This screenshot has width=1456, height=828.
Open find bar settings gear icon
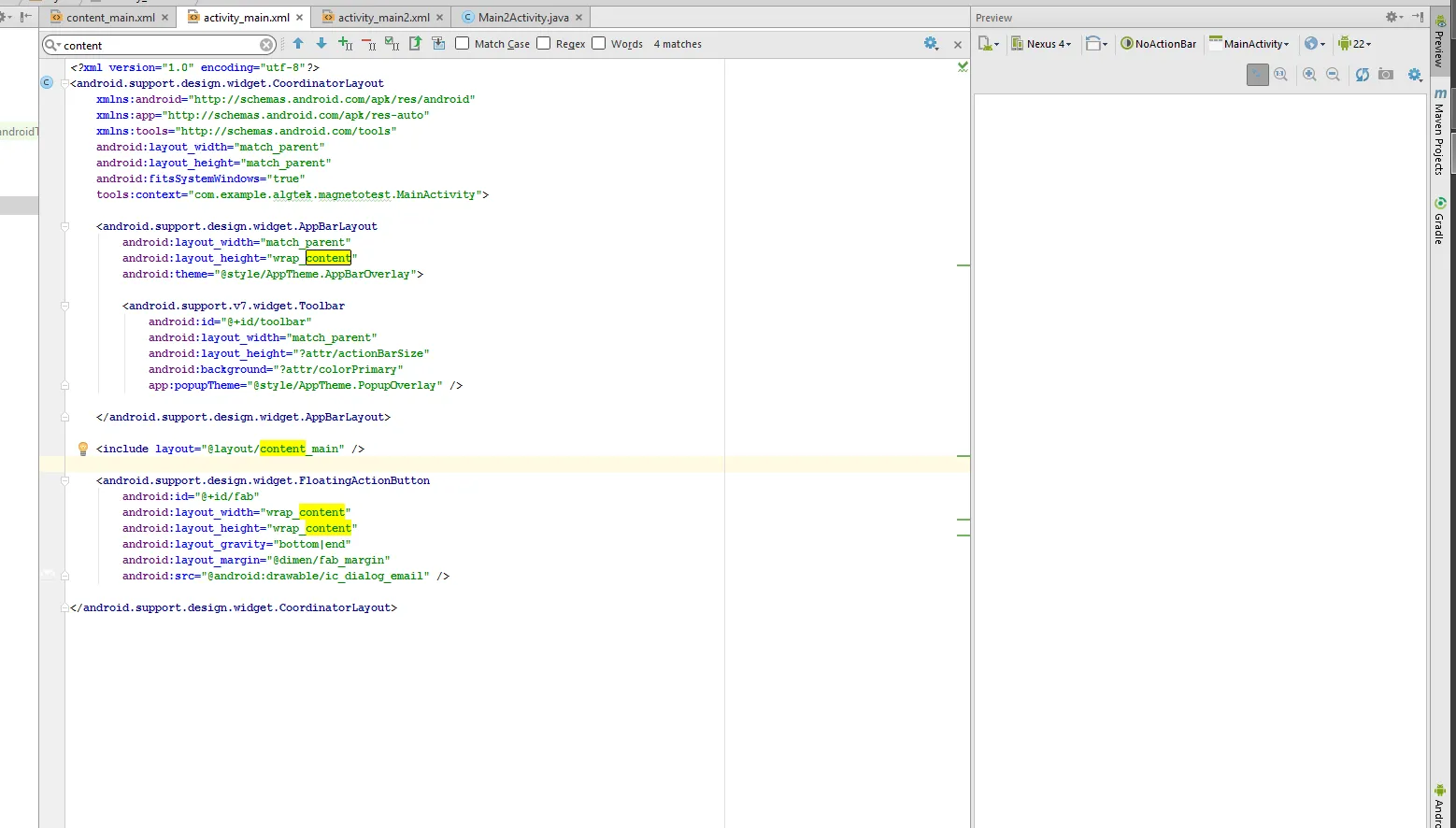pyautogui.click(x=931, y=44)
